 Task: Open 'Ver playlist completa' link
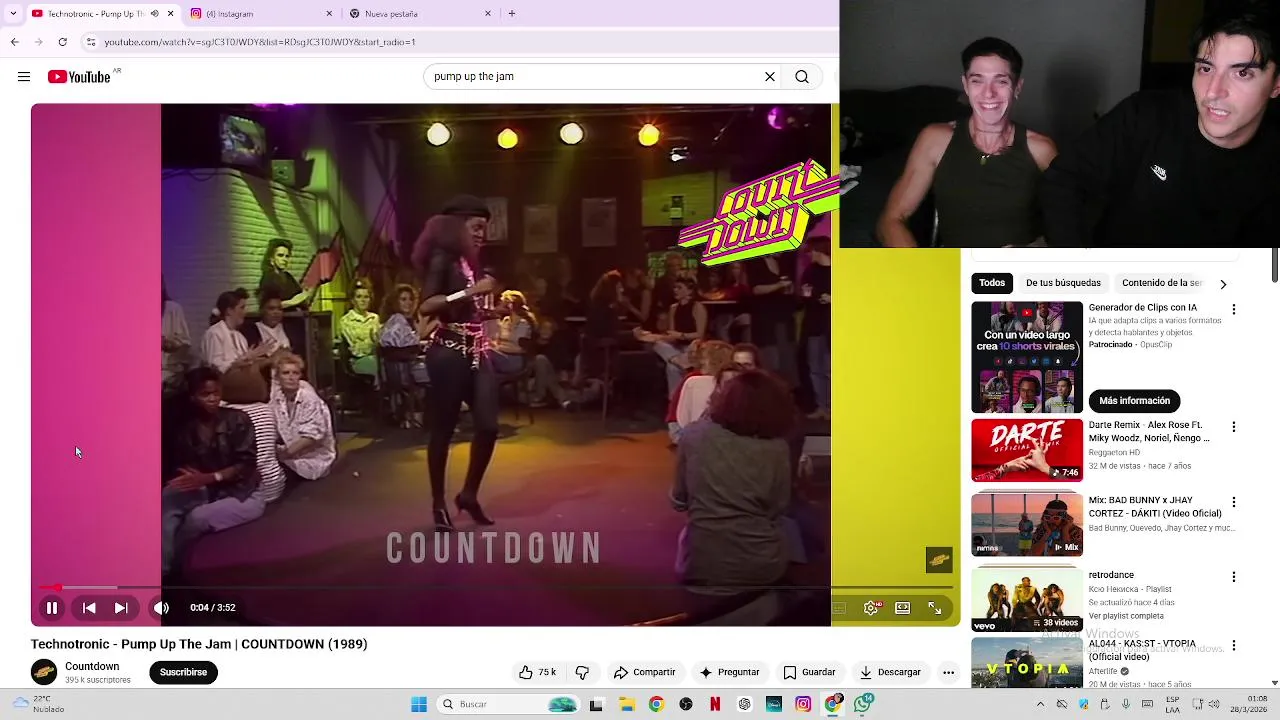coord(1126,616)
